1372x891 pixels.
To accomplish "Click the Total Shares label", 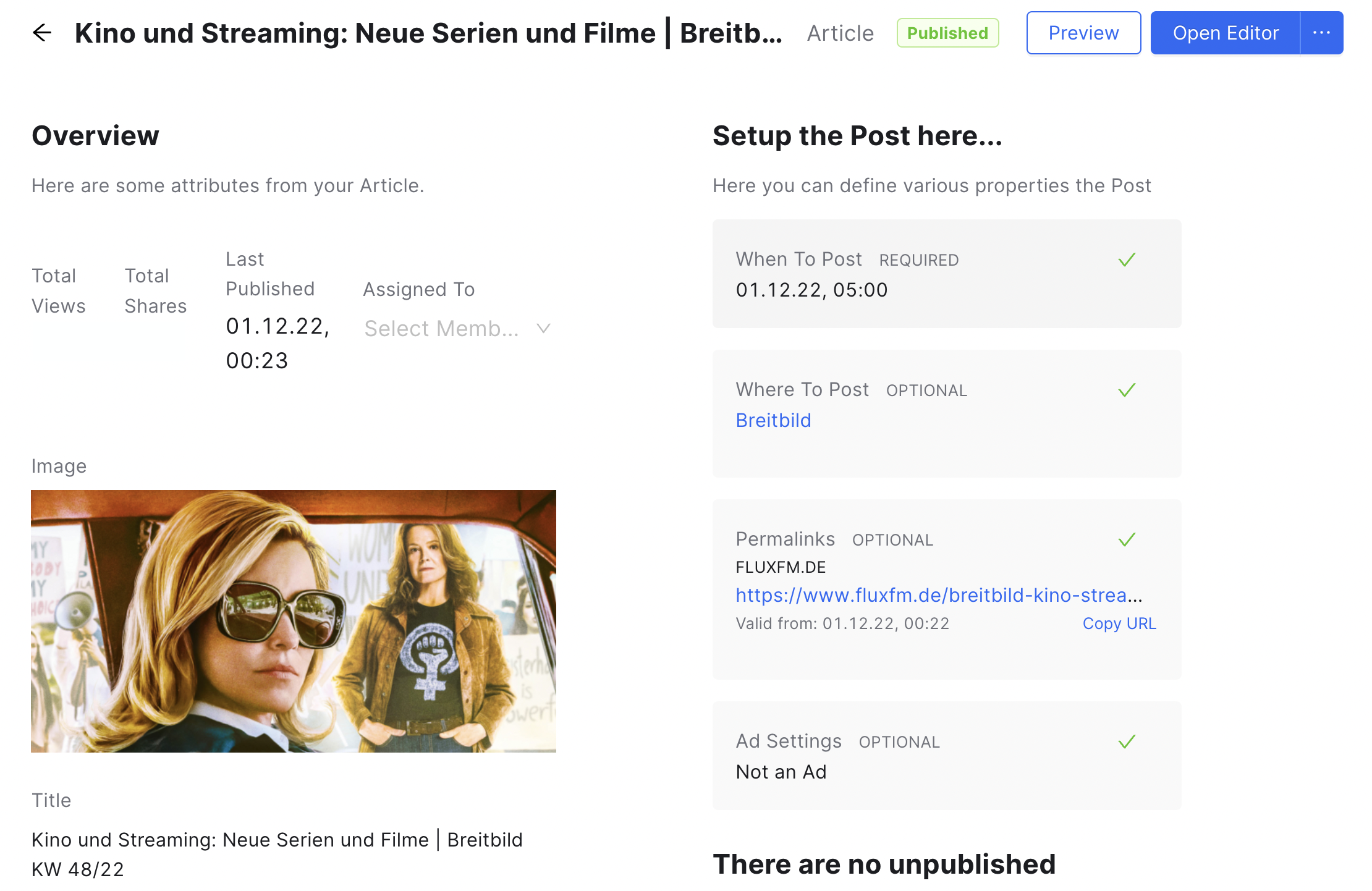I will 156,291.
